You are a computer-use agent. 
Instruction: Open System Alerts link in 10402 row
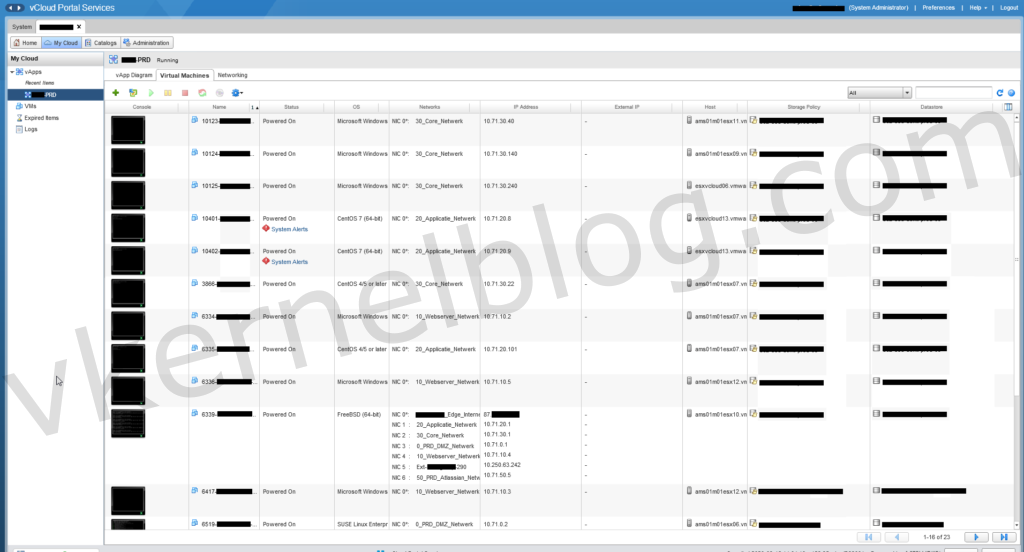click(x=289, y=262)
